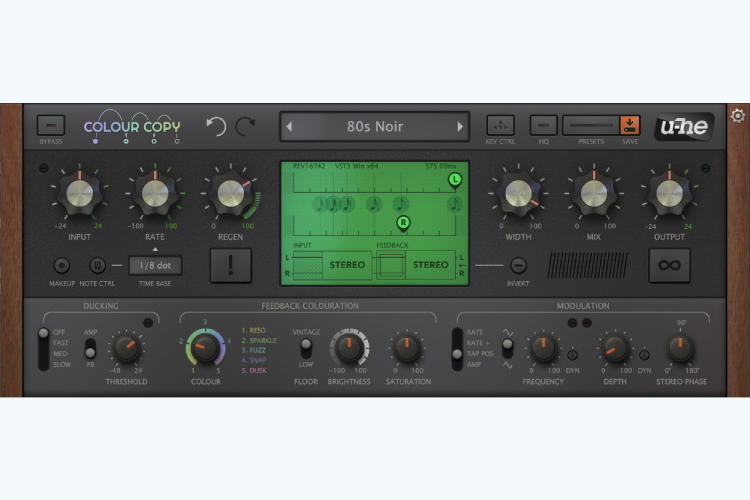This screenshot has height=500, width=750.
Task: Click the small triangle under Rate
Action: [x=155, y=249]
